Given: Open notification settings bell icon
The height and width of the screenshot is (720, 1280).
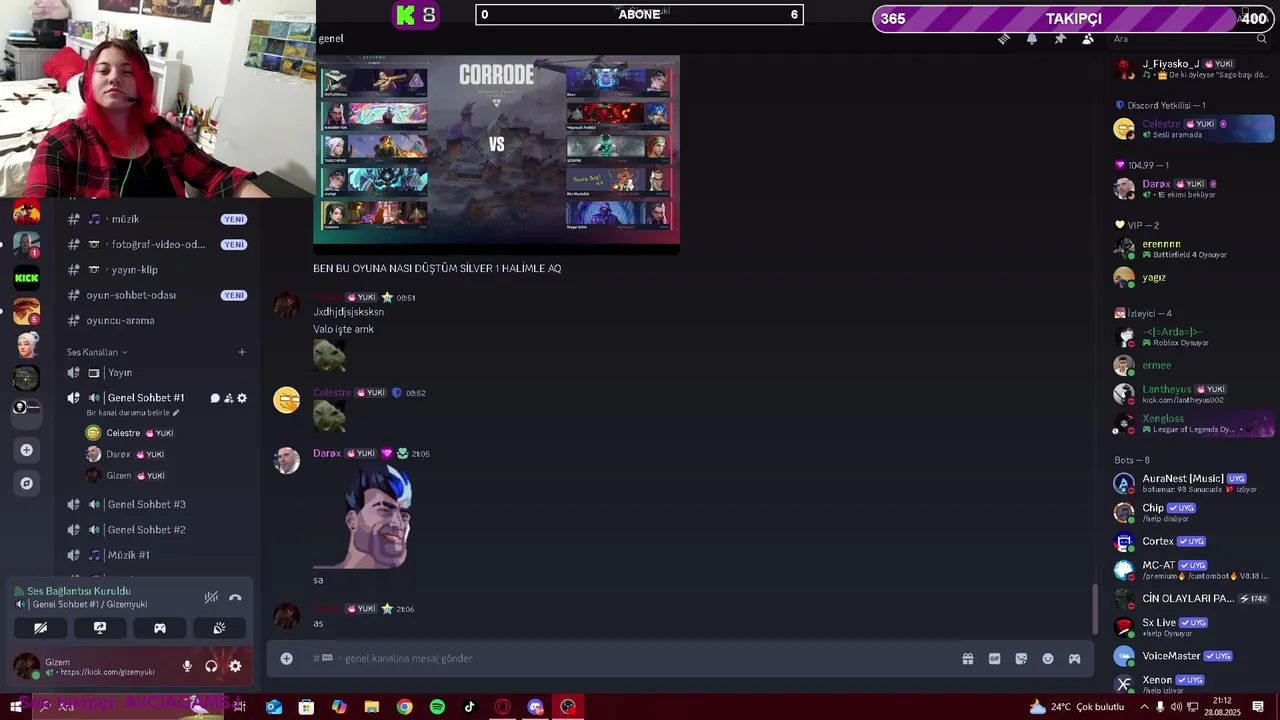Looking at the screenshot, I should [x=1032, y=39].
